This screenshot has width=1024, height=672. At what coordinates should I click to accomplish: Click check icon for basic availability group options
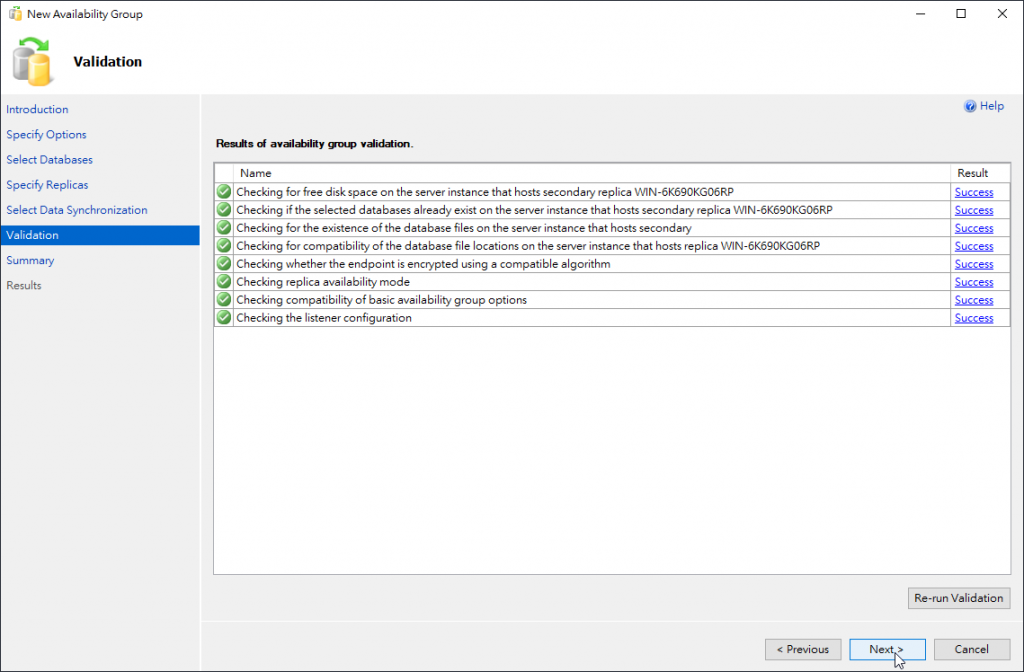coord(224,300)
